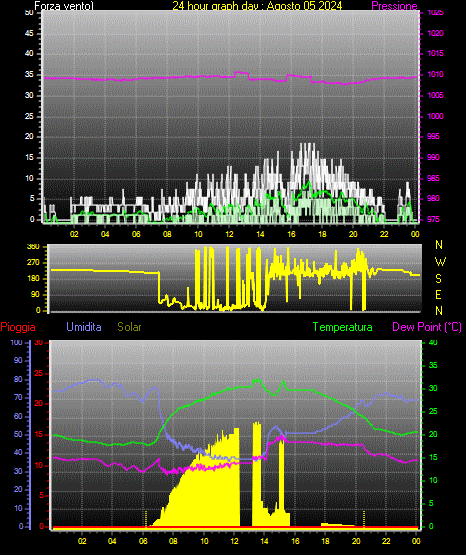Image resolution: width=466 pixels, height=555 pixels.
Task: Click the 18 hour mark under bottom graph
Action: pos(325,541)
